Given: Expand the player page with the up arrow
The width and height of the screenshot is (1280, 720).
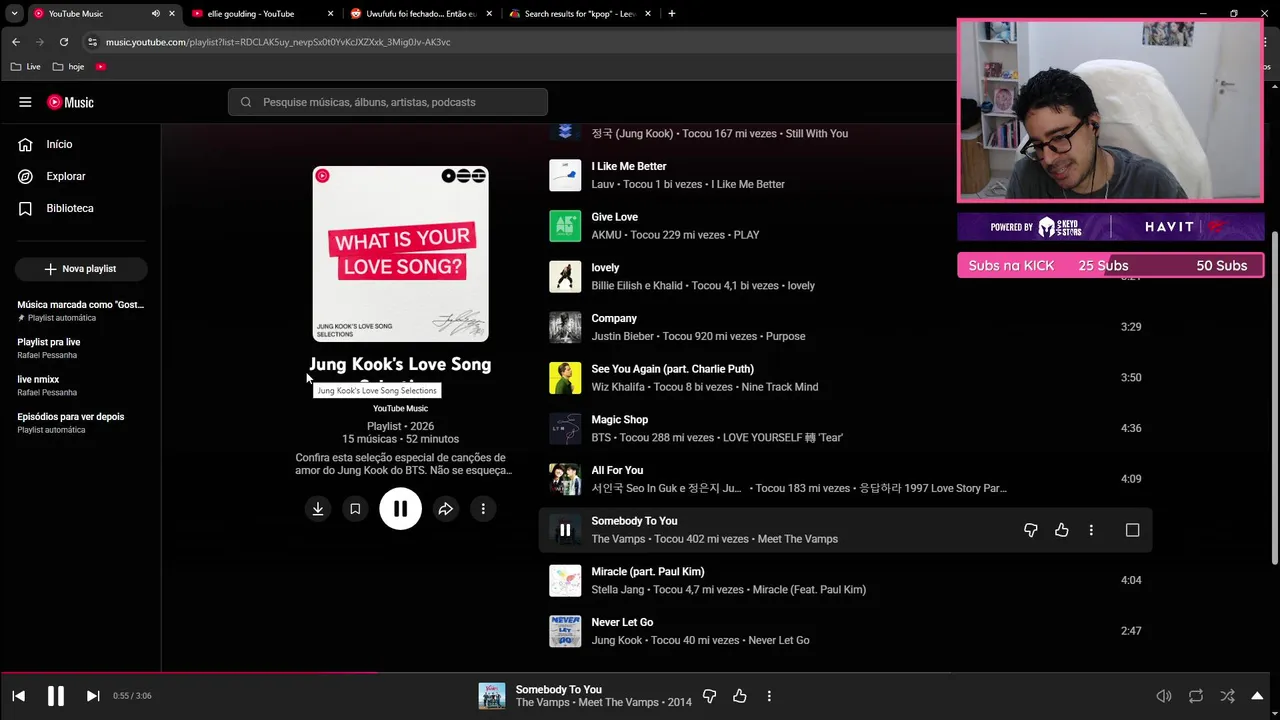Looking at the screenshot, I should point(1258,696).
